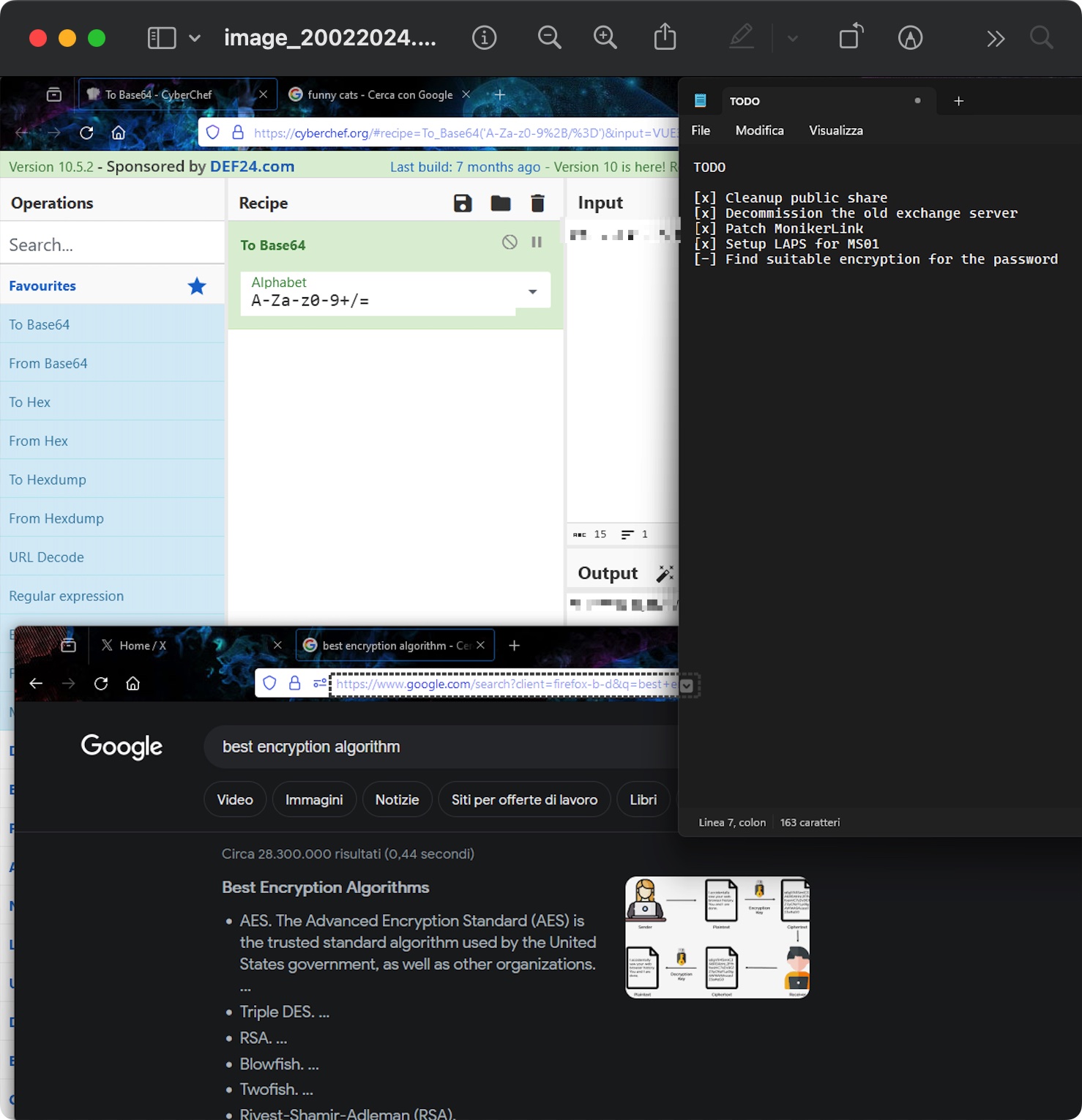Click the Output magic wand icon
The image size is (1082, 1120).
665,573
